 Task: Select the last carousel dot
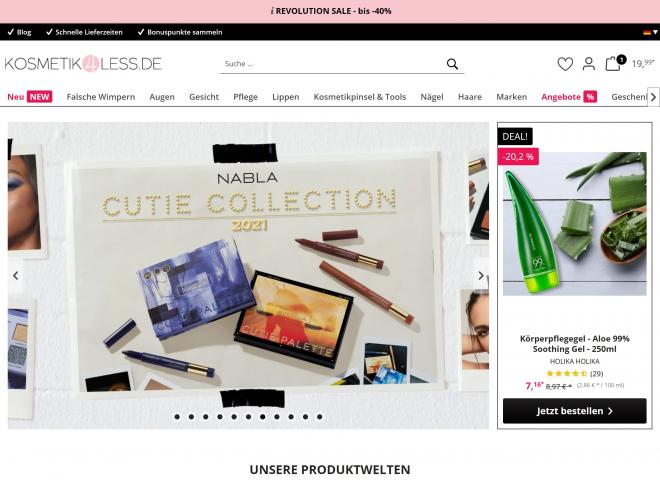tap(319, 417)
